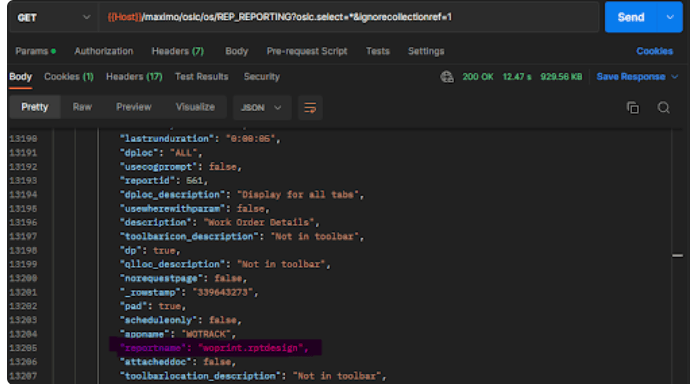690x384 pixels.
Task: Open the Send options dropdown arrow
Action: 670,17
